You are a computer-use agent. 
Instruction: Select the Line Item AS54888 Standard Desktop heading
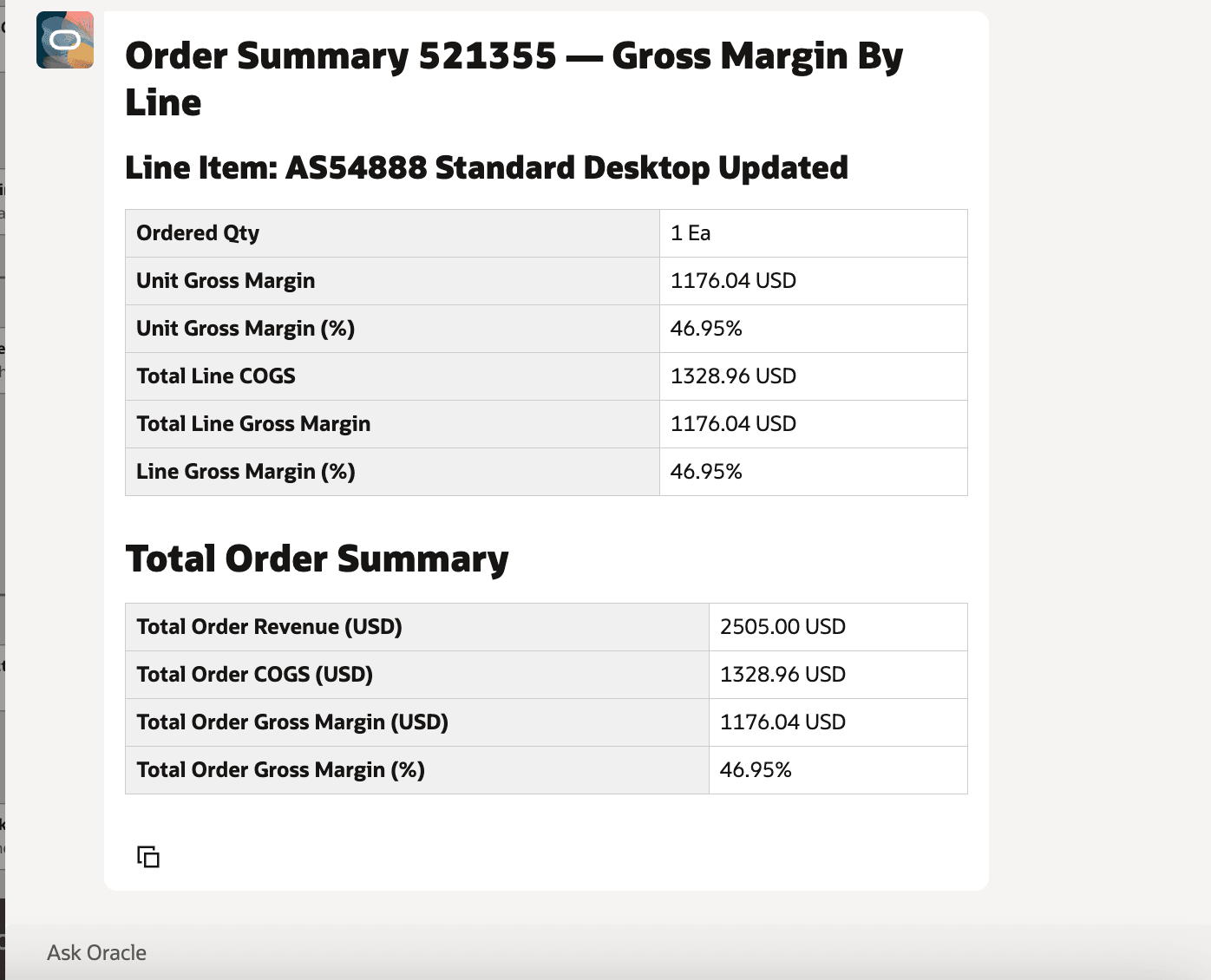(487, 167)
